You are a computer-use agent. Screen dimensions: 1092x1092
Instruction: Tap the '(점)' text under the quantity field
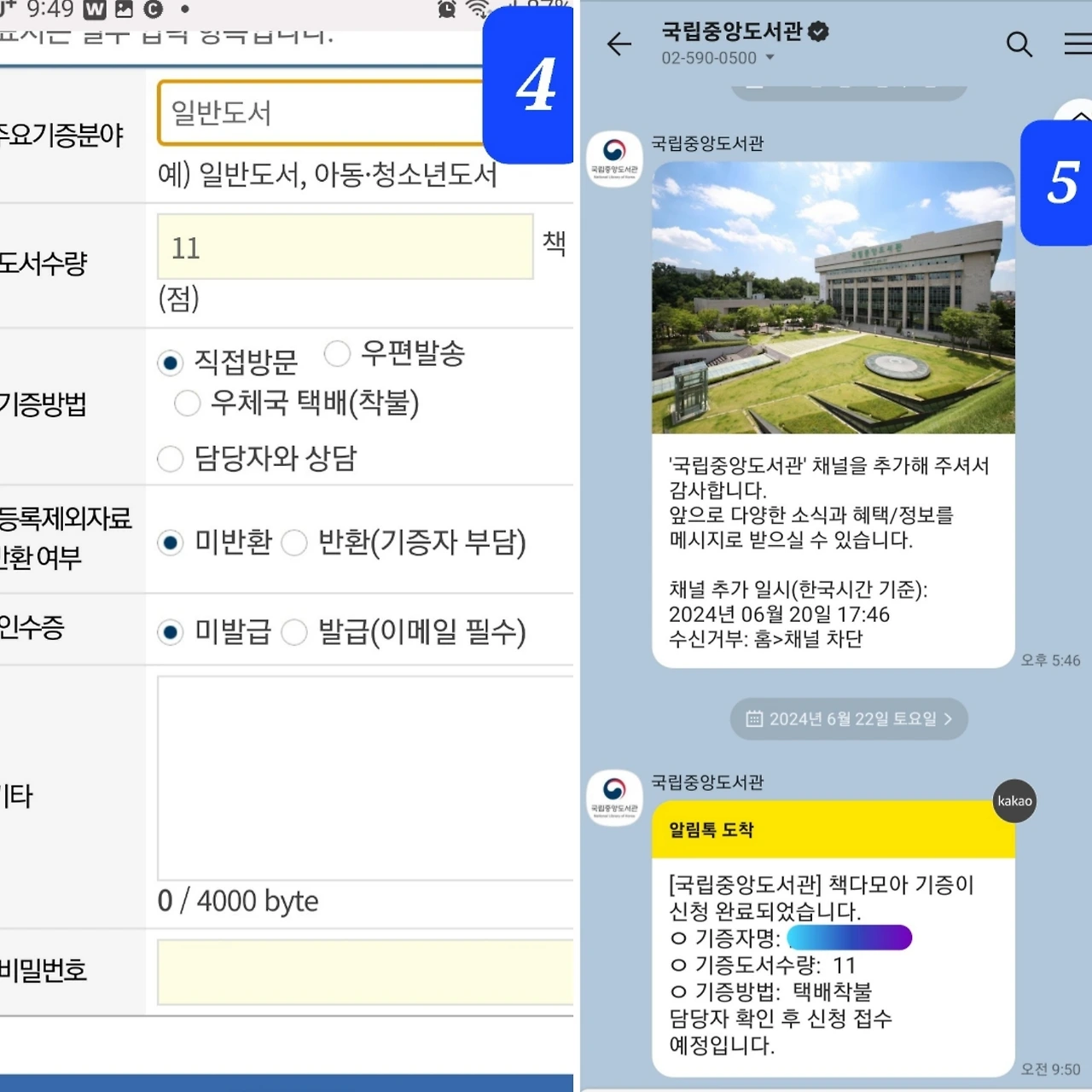178,298
